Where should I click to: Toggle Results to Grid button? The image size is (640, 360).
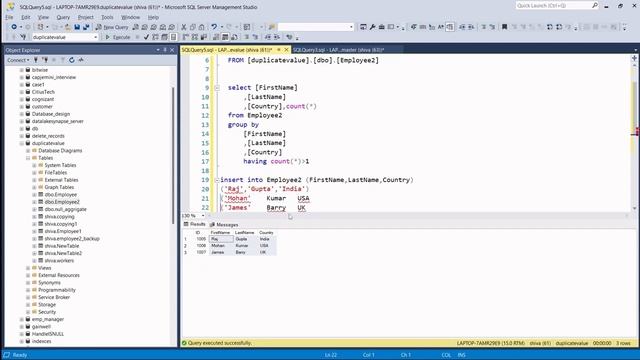[225, 37]
